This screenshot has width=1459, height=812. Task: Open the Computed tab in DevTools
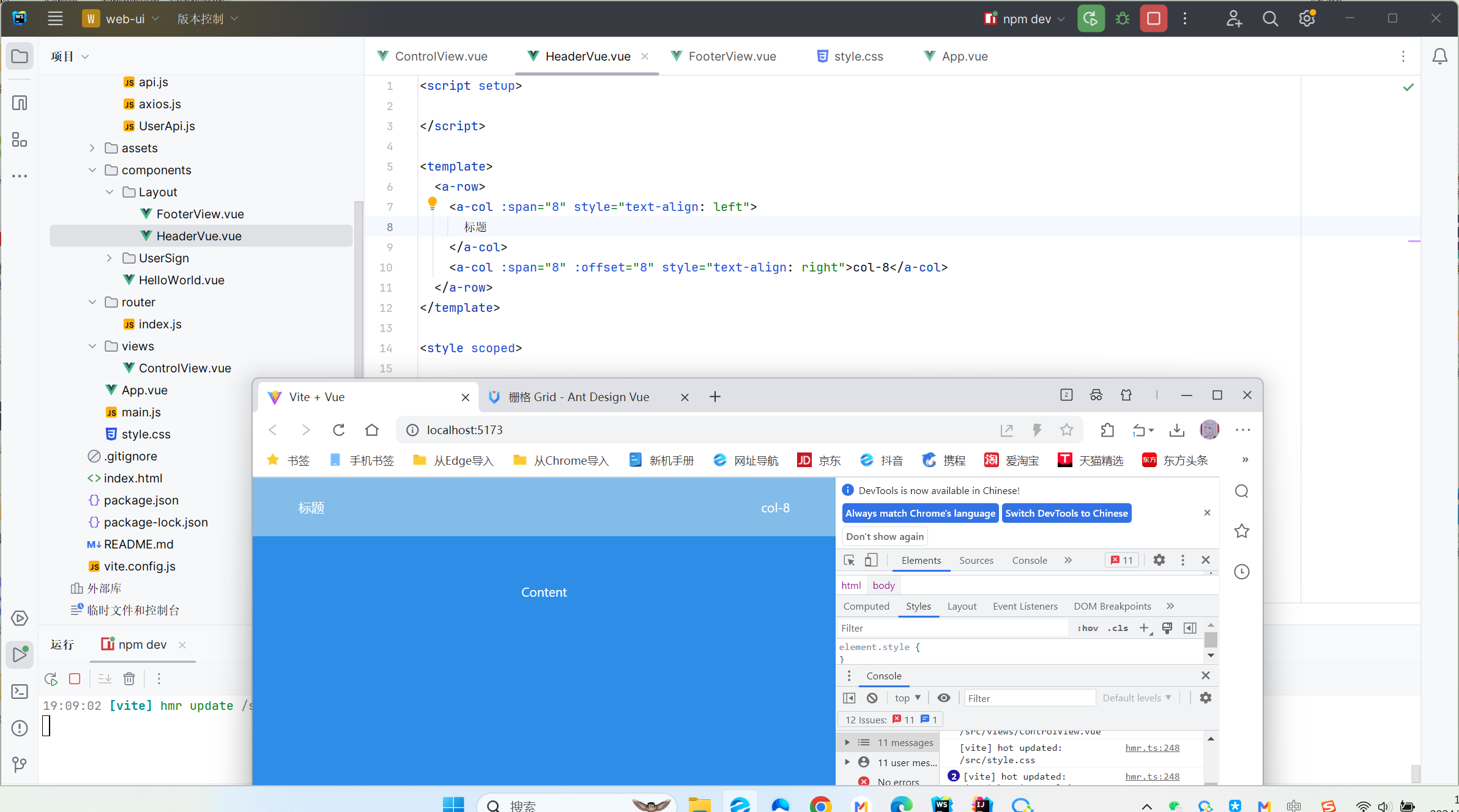[x=866, y=606]
